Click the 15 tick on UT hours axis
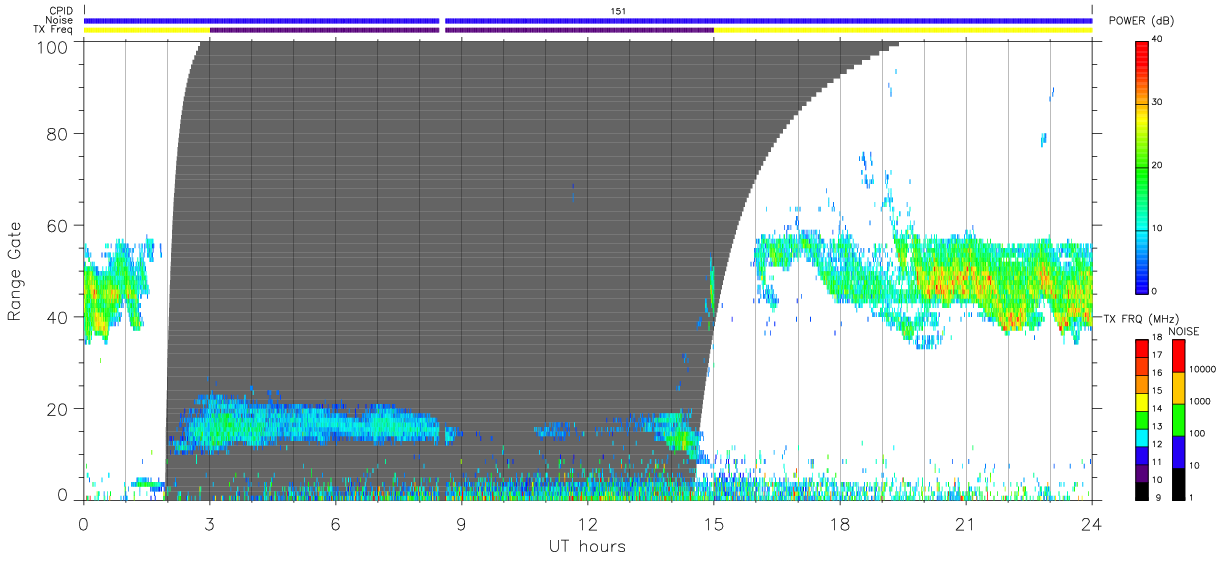The width and height of the screenshot is (1228, 567). 714,524
